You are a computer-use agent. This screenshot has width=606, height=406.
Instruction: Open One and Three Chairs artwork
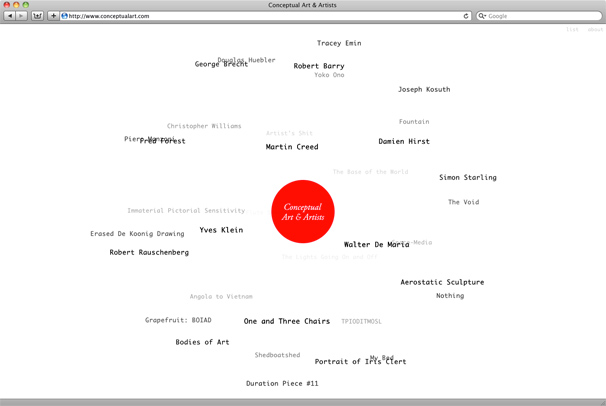click(x=287, y=322)
